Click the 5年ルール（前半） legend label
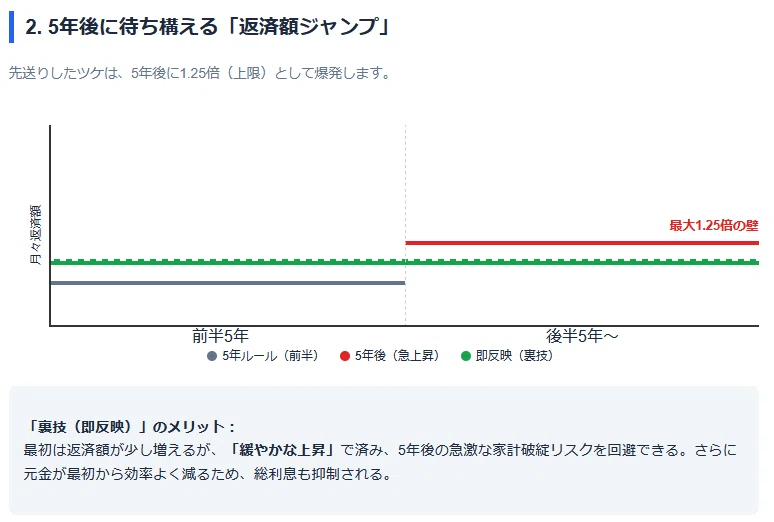Image resolution: width=774 pixels, height=522 pixels. (271, 356)
